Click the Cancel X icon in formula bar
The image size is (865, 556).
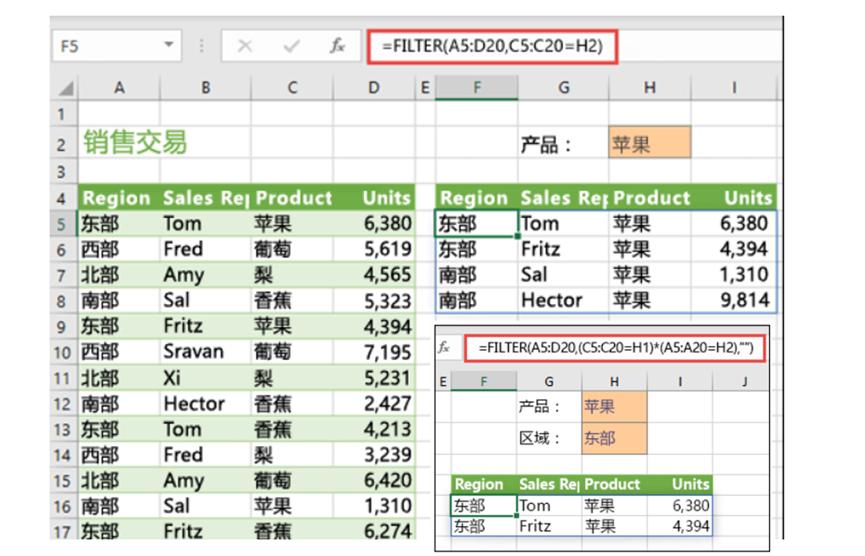pyautogui.click(x=245, y=46)
